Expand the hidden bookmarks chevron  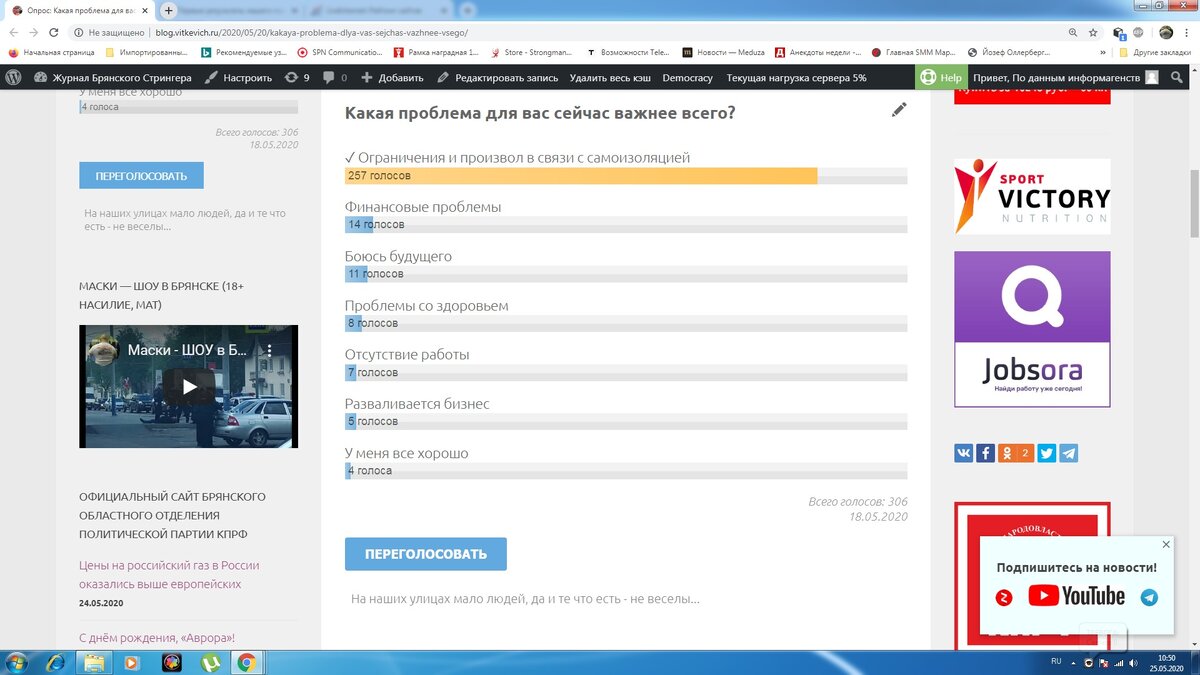pyautogui.click(x=1103, y=52)
